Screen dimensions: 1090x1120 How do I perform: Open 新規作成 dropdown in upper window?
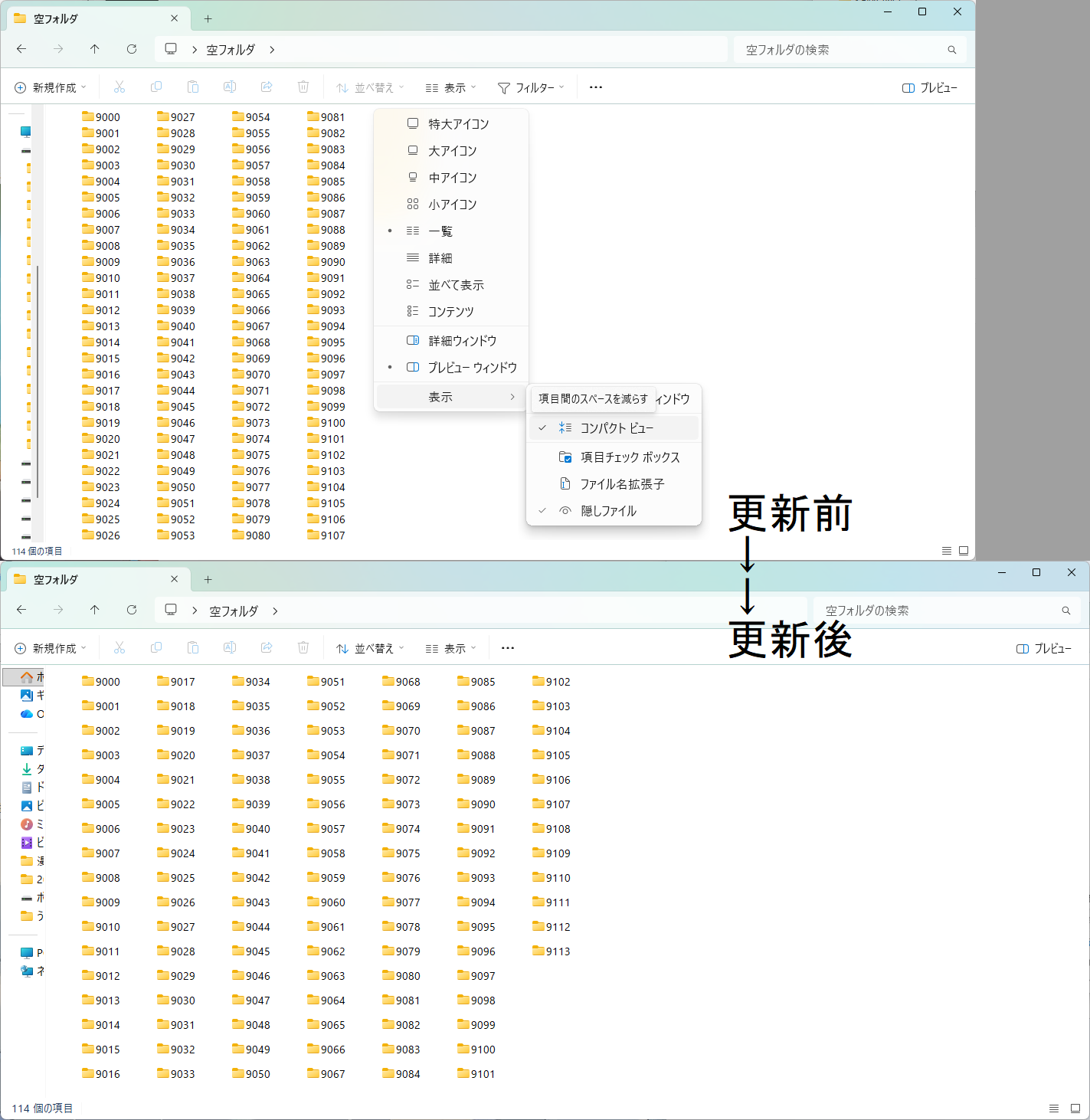tap(51, 88)
